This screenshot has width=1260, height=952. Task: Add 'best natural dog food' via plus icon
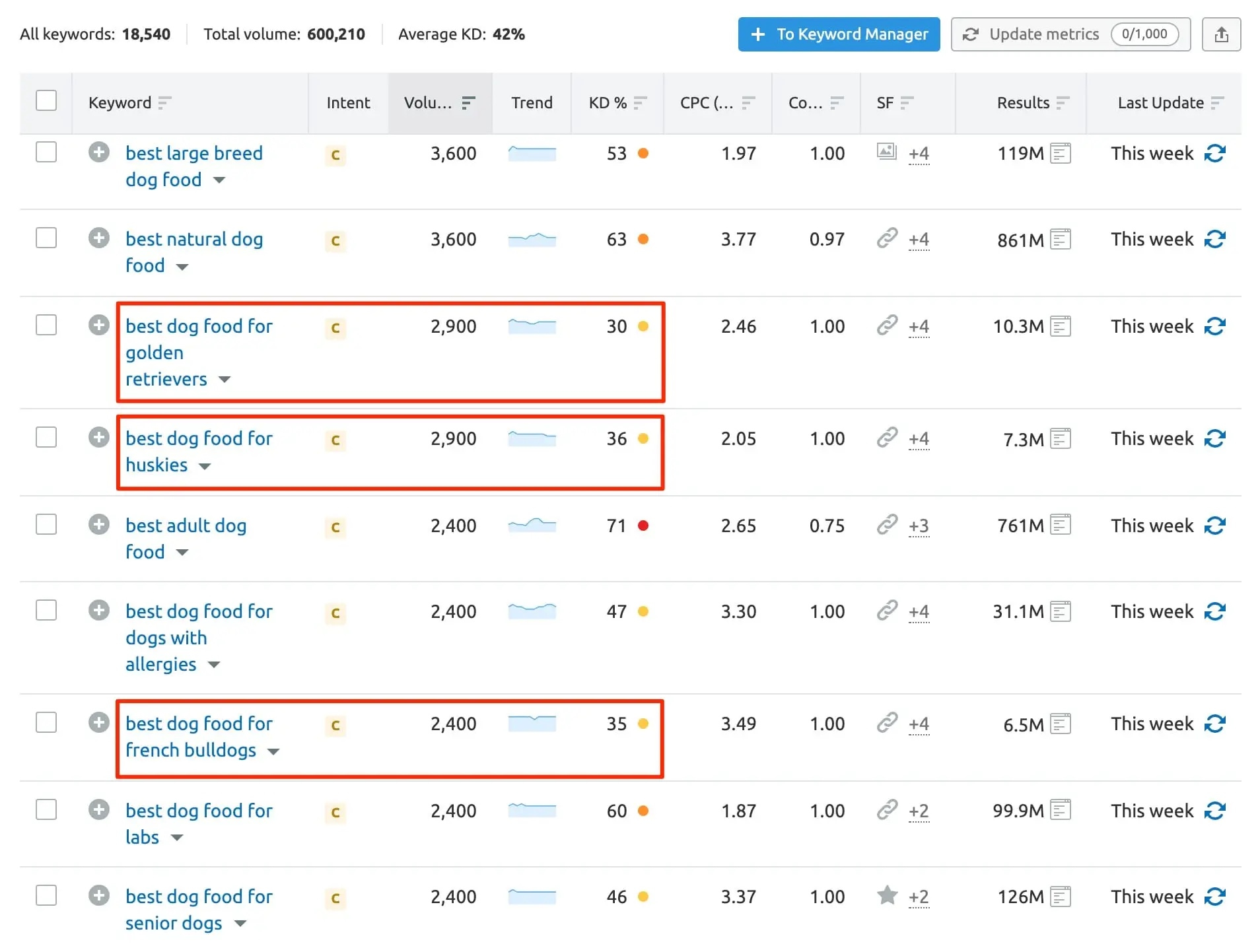click(x=99, y=238)
